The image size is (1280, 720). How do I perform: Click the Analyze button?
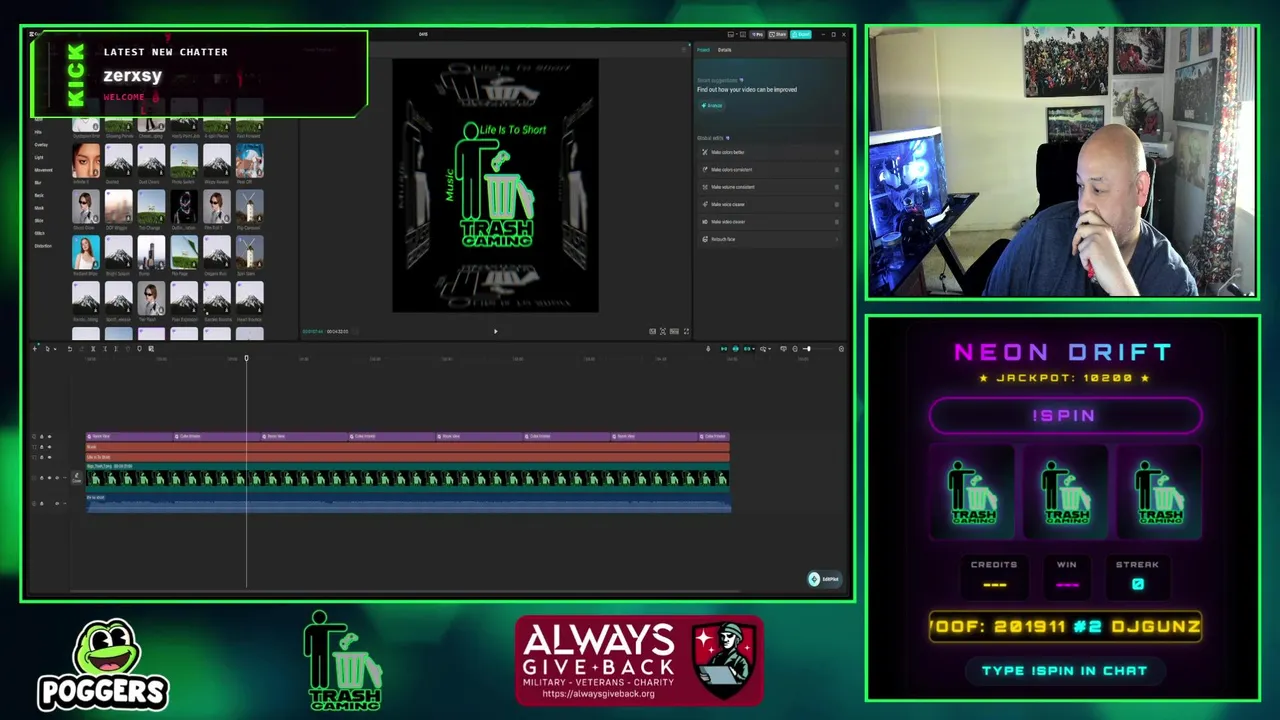coord(711,106)
